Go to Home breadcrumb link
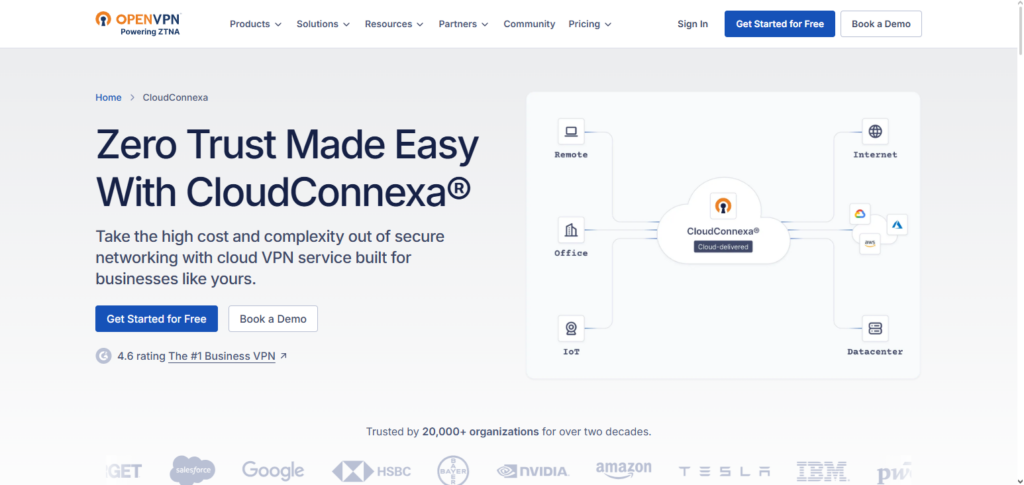Image resolution: width=1024 pixels, height=485 pixels. [108, 98]
